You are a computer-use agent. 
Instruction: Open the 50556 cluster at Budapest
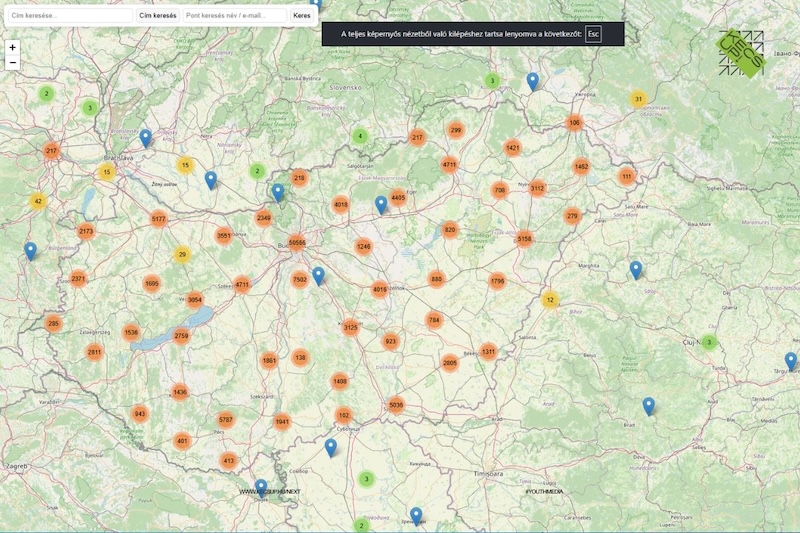click(297, 242)
